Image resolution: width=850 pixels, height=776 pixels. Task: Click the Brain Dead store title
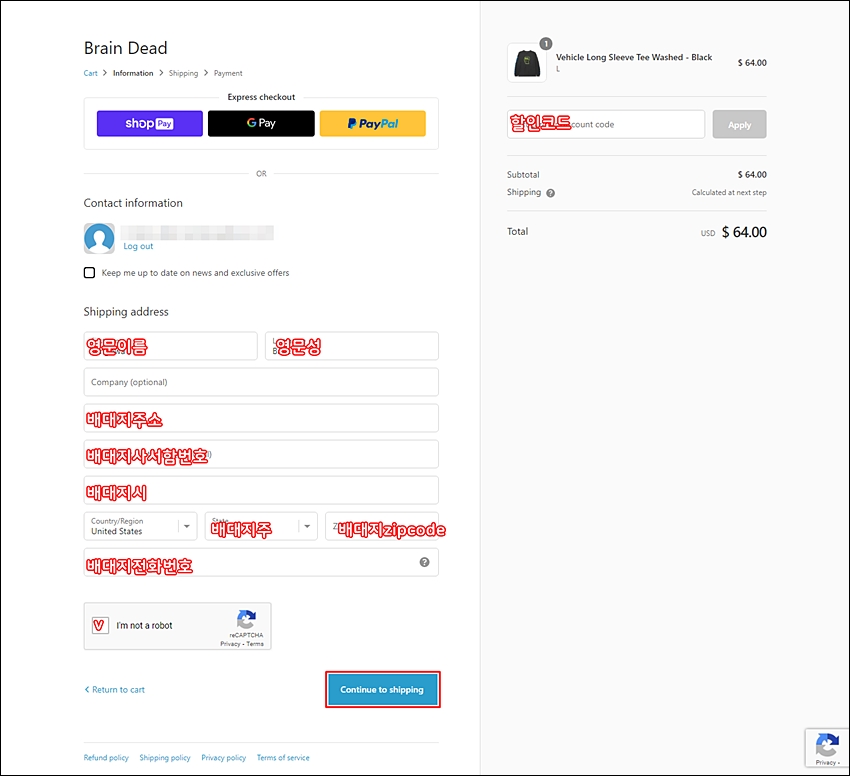[126, 48]
